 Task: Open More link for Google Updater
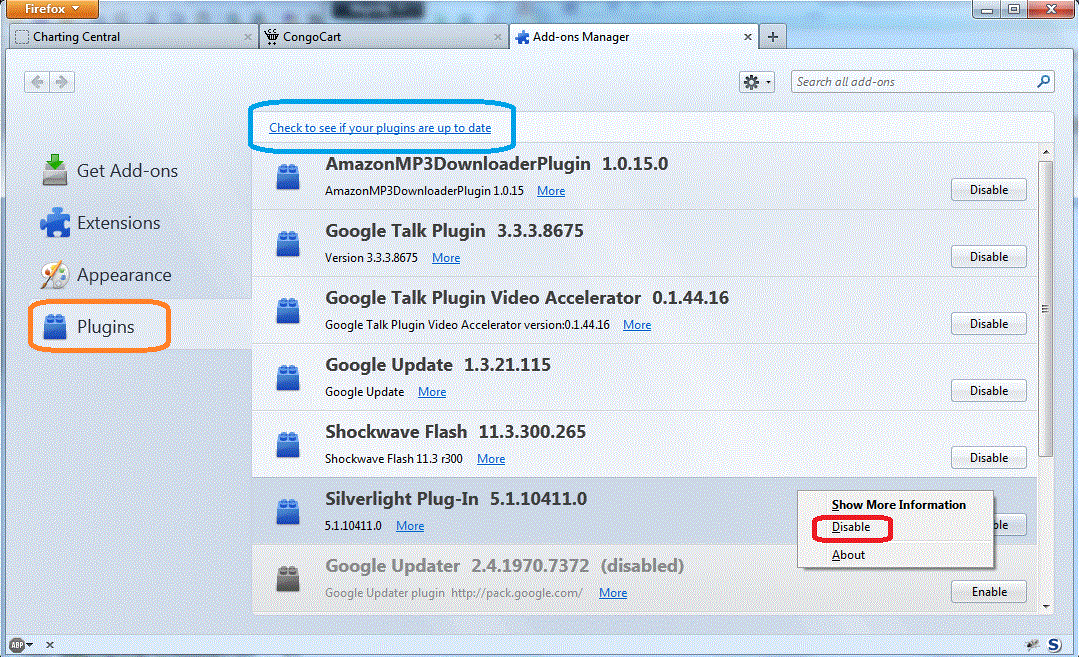point(612,593)
